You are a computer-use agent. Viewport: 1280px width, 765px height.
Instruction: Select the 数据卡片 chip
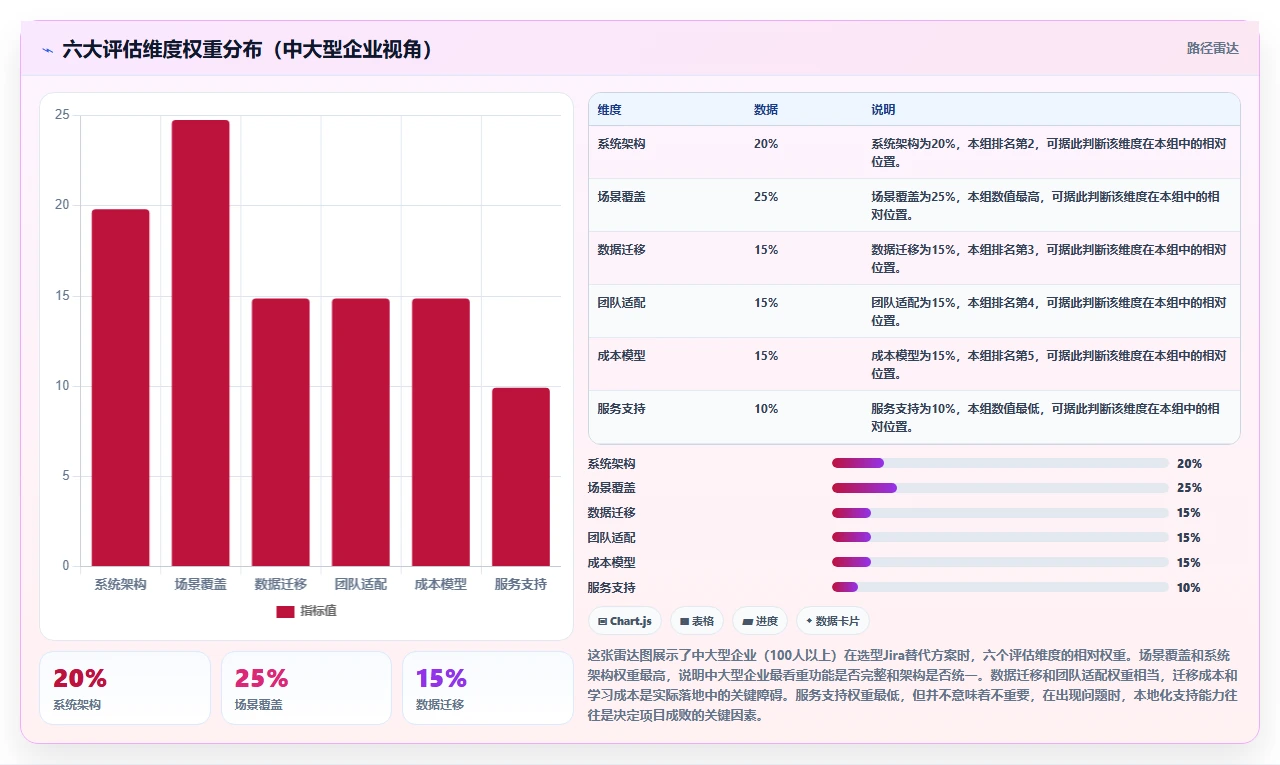(833, 621)
